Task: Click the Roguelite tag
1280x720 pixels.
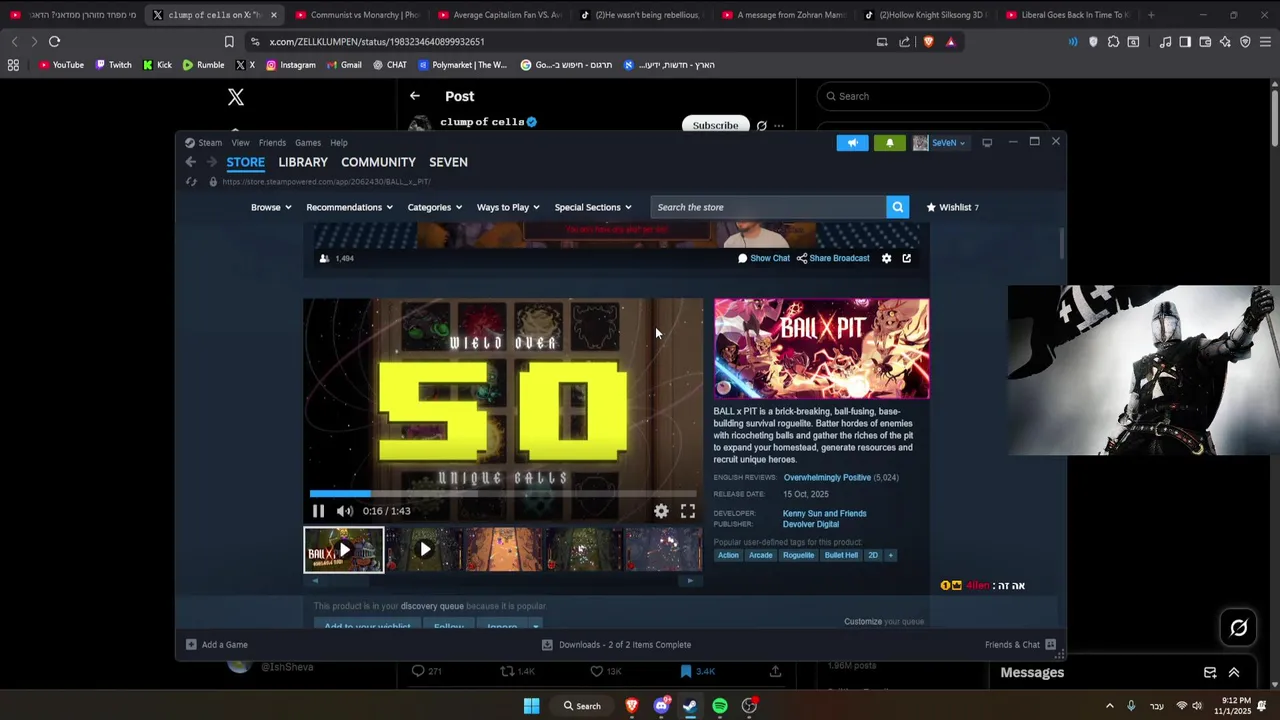Action: pos(798,555)
